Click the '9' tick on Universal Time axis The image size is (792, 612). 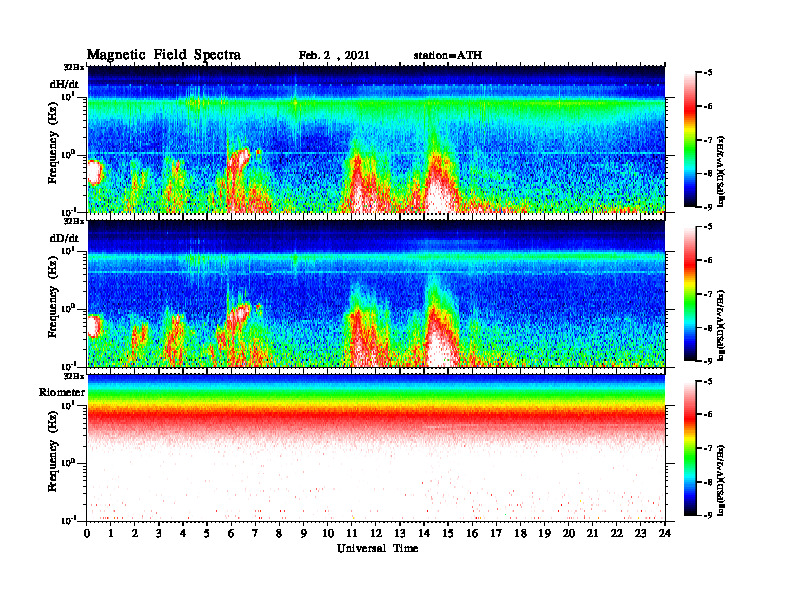point(303,533)
